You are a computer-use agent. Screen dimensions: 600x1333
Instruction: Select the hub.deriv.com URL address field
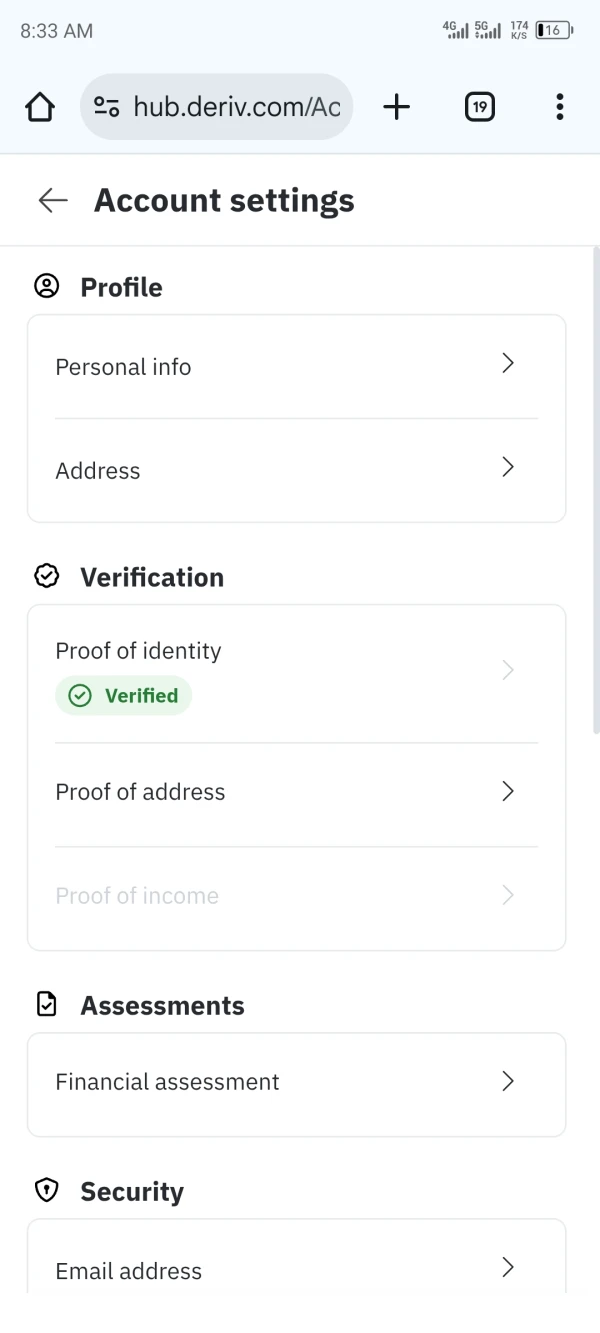(x=236, y=107)
